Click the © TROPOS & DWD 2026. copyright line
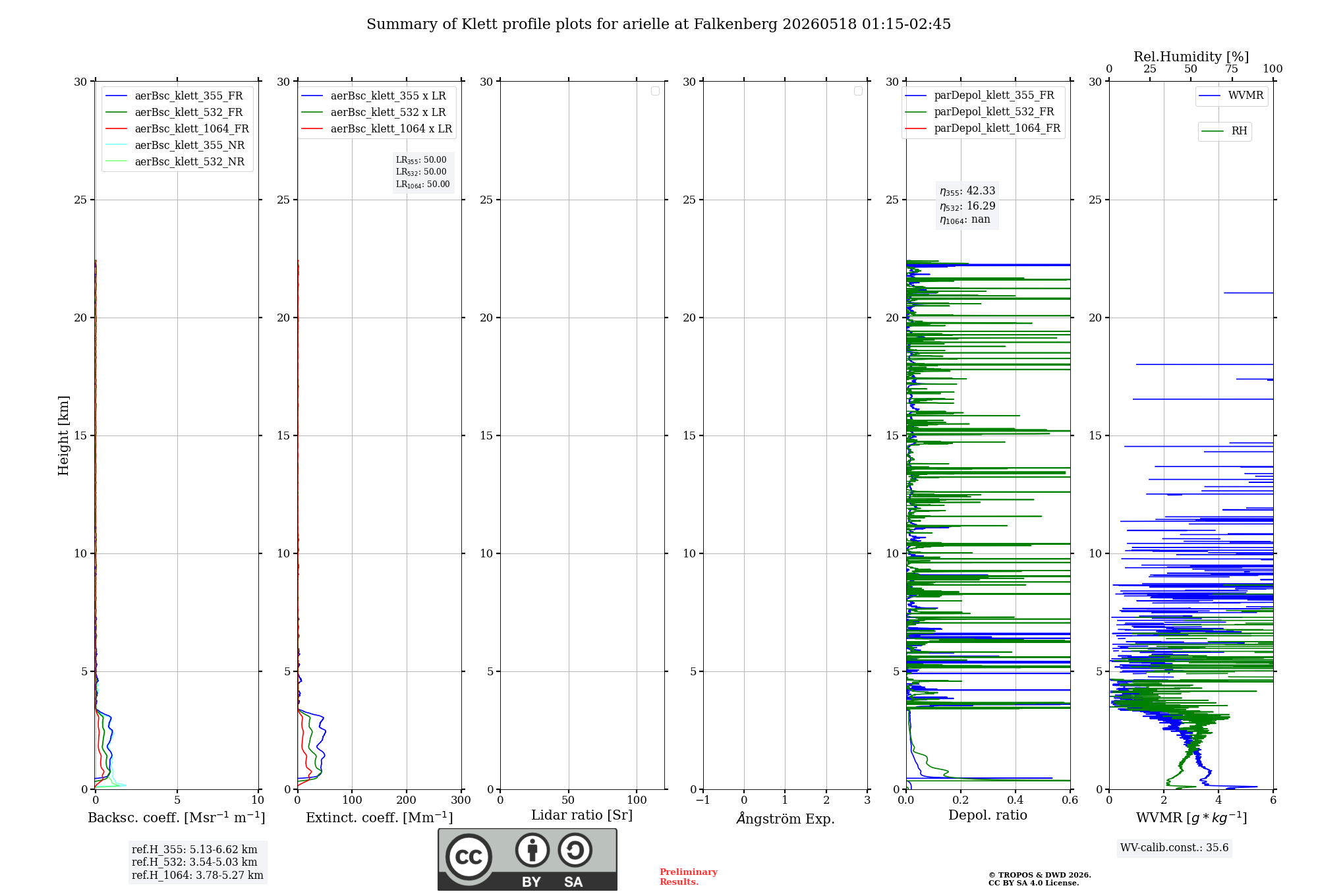This screenshot has height=896, width=1318. click(1040, 875)
